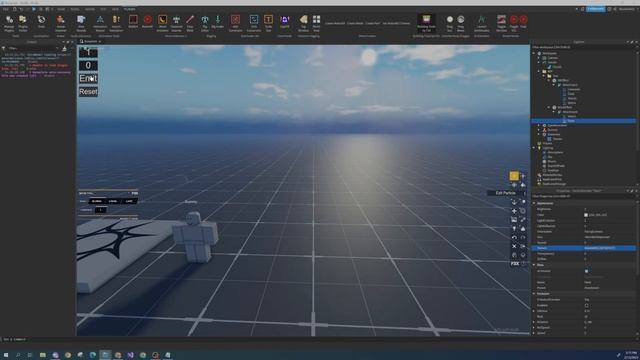This screenshot has height=360, width=640.
Task: Select the highlighted Texture property row
Action: click(x=584, y=248)
